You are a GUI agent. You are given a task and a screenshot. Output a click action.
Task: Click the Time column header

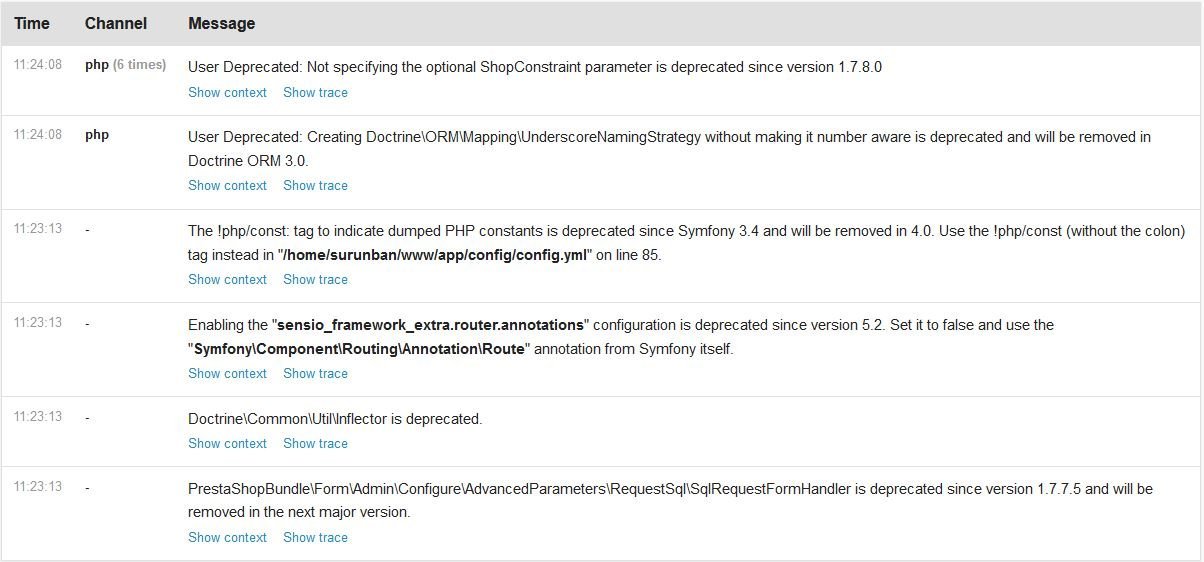[32, 23]
